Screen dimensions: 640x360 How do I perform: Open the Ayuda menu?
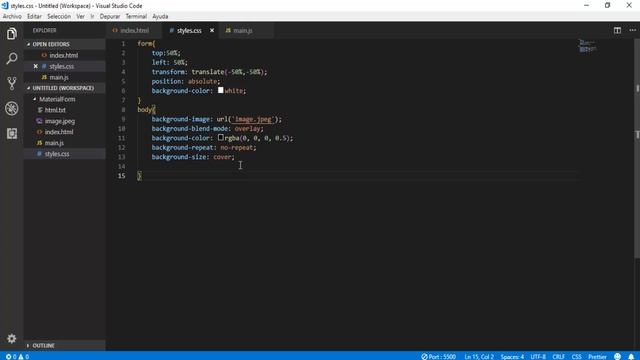(160, 16)
